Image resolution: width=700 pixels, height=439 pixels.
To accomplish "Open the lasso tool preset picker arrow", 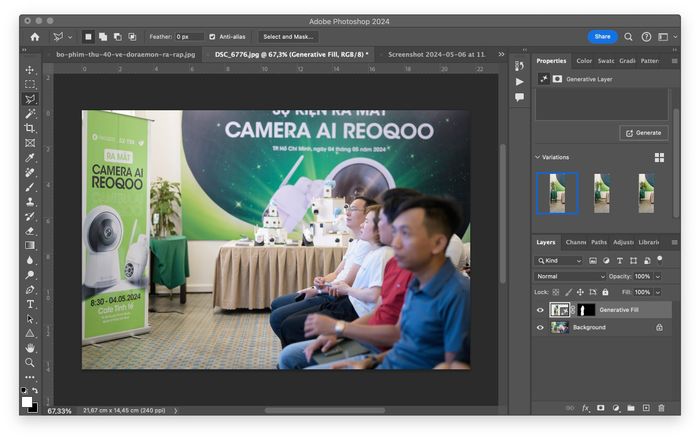I will click(x=70, y=37).
